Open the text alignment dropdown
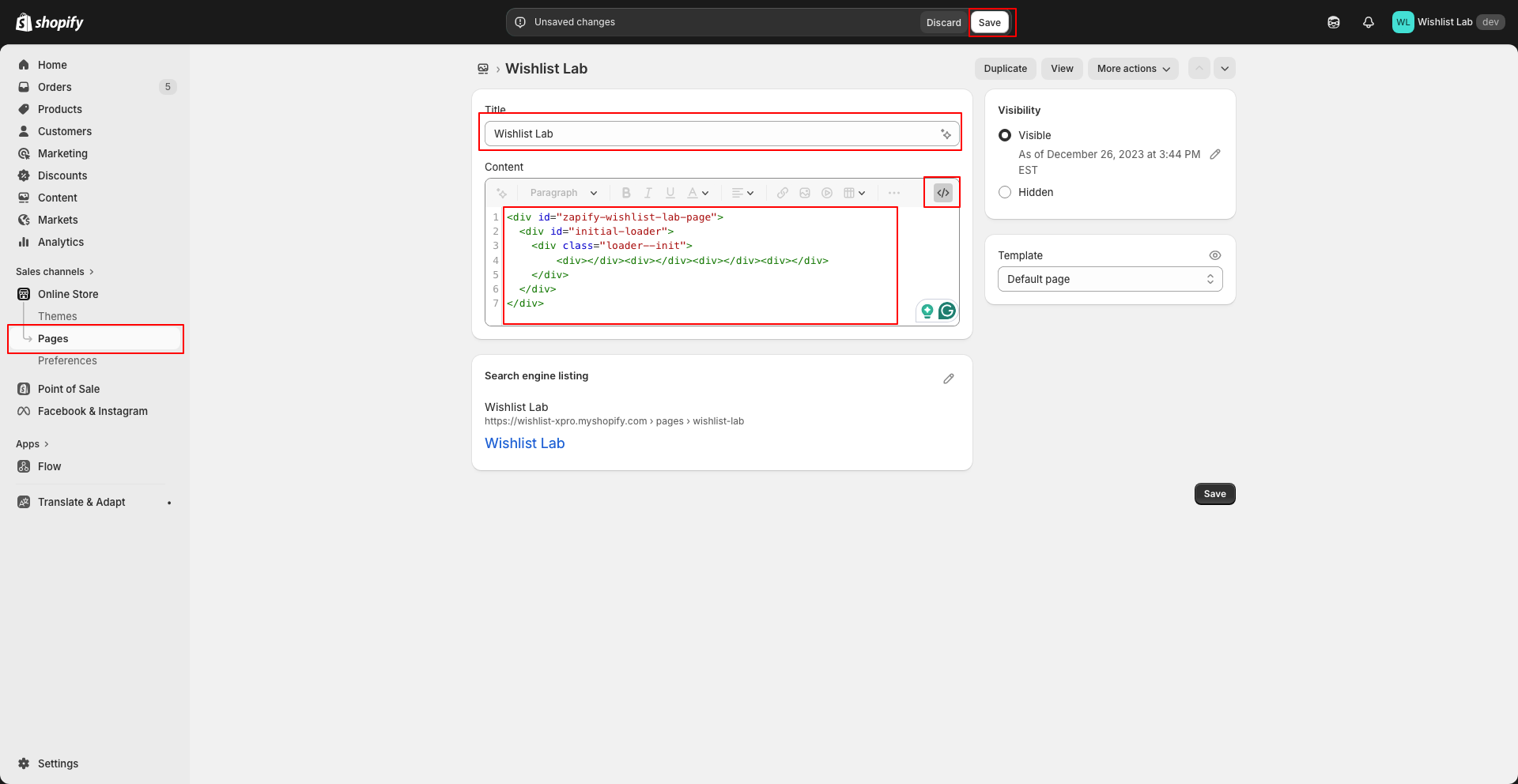The width and height of the screenshot is (1518, 784). click(743, 193)
